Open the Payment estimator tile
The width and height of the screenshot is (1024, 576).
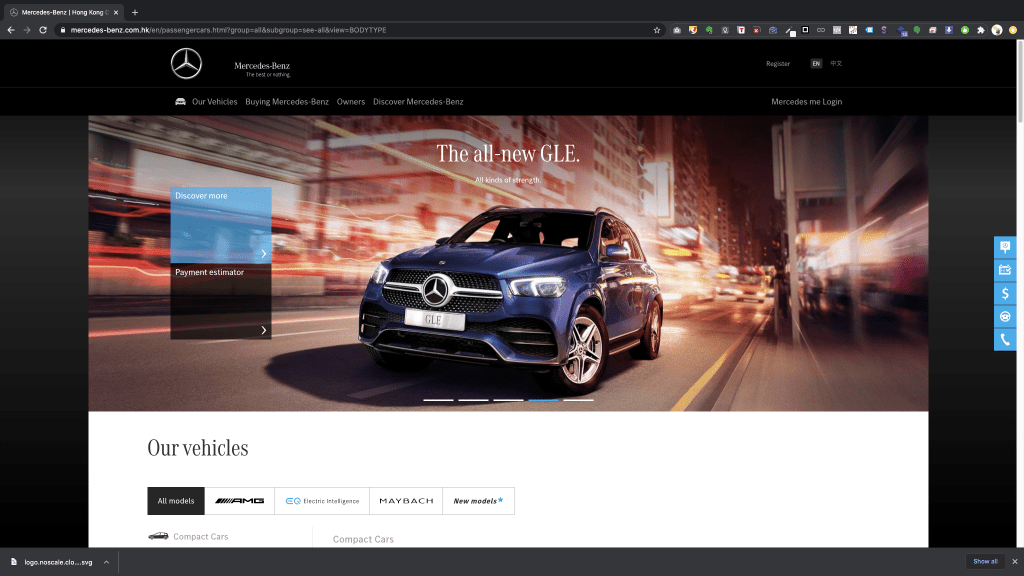click(x=221, y=301)
